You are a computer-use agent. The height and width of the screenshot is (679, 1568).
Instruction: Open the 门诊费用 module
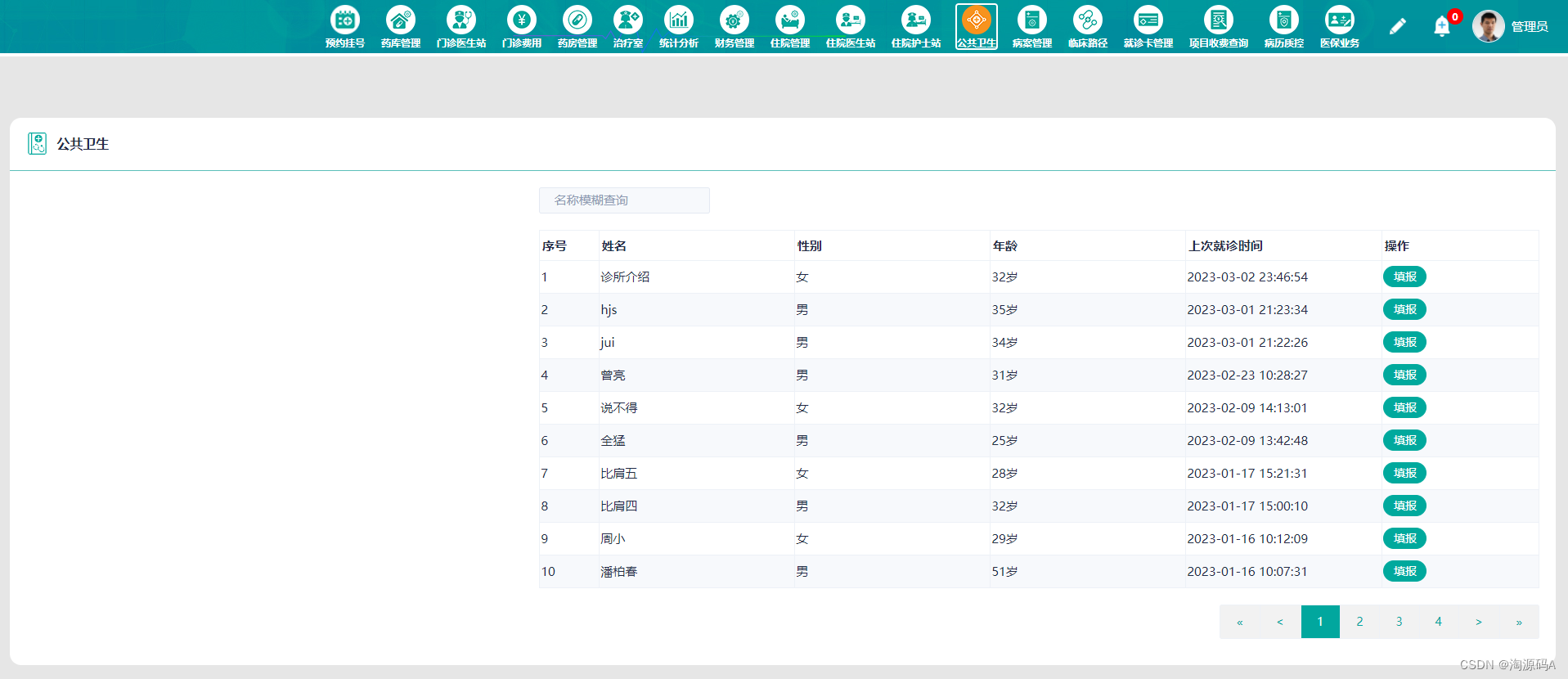pos(522,26)
